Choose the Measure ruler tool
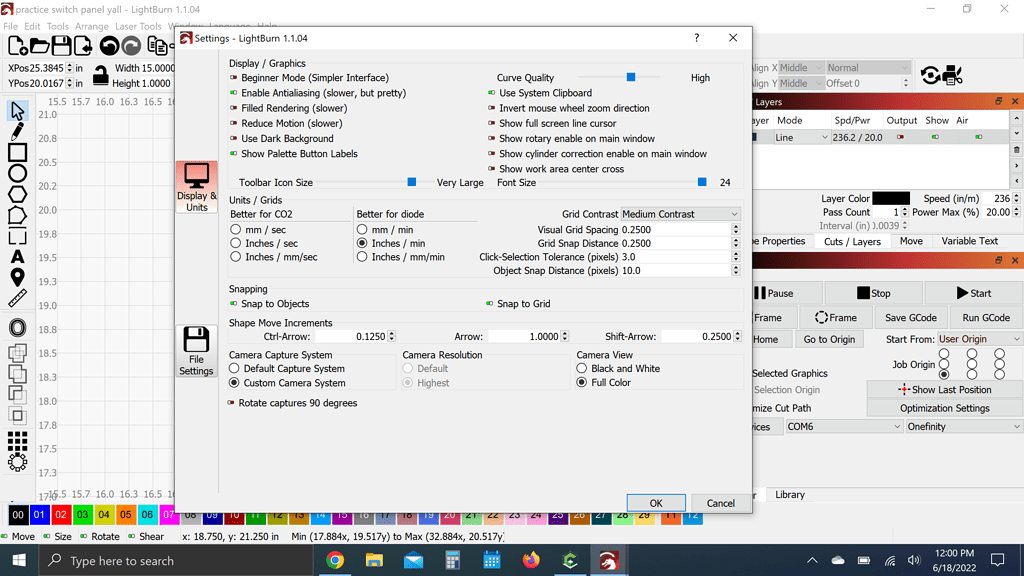Viewport: 1024px width, 576px height. [x=18, y=298]
